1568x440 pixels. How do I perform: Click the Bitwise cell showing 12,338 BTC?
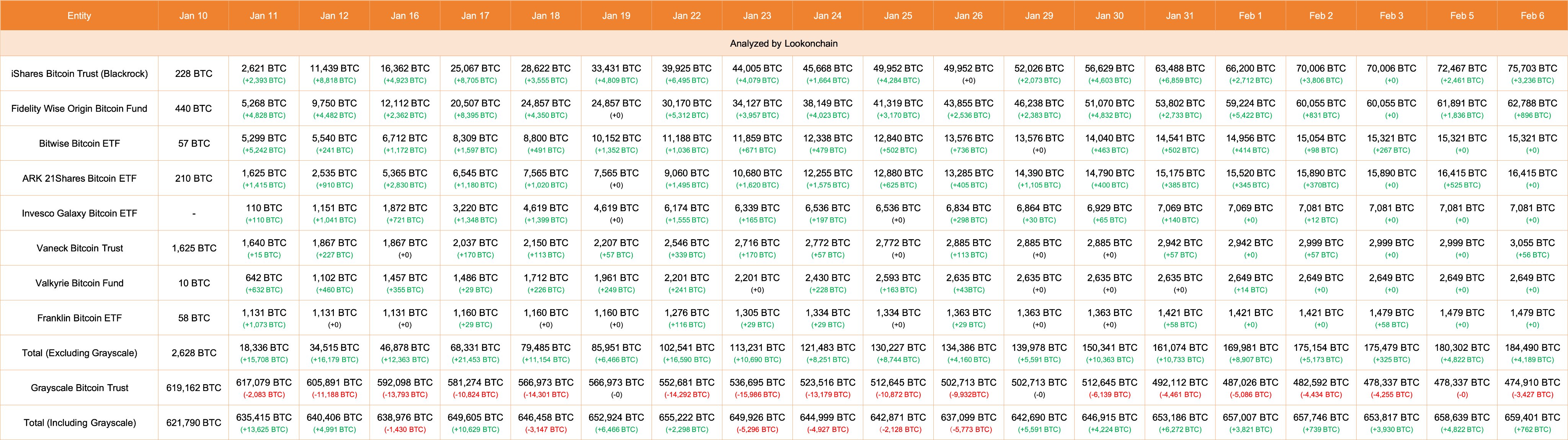click(x=827, y=143)
